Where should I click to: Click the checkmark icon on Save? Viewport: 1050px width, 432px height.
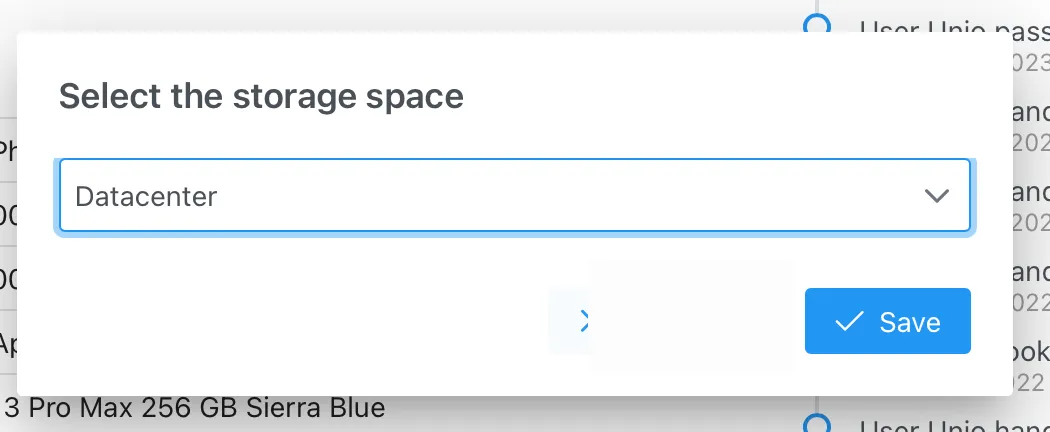coord(849,321)
